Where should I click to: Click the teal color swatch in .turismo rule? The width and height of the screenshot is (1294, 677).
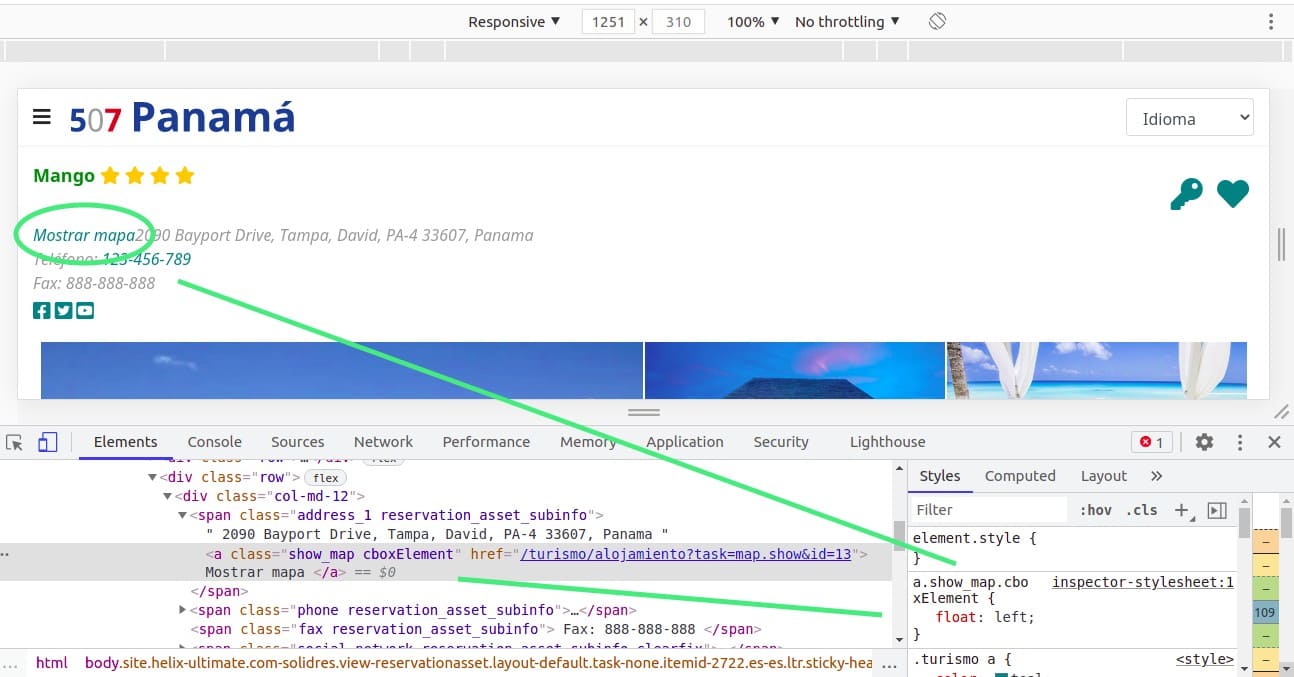1001,675
